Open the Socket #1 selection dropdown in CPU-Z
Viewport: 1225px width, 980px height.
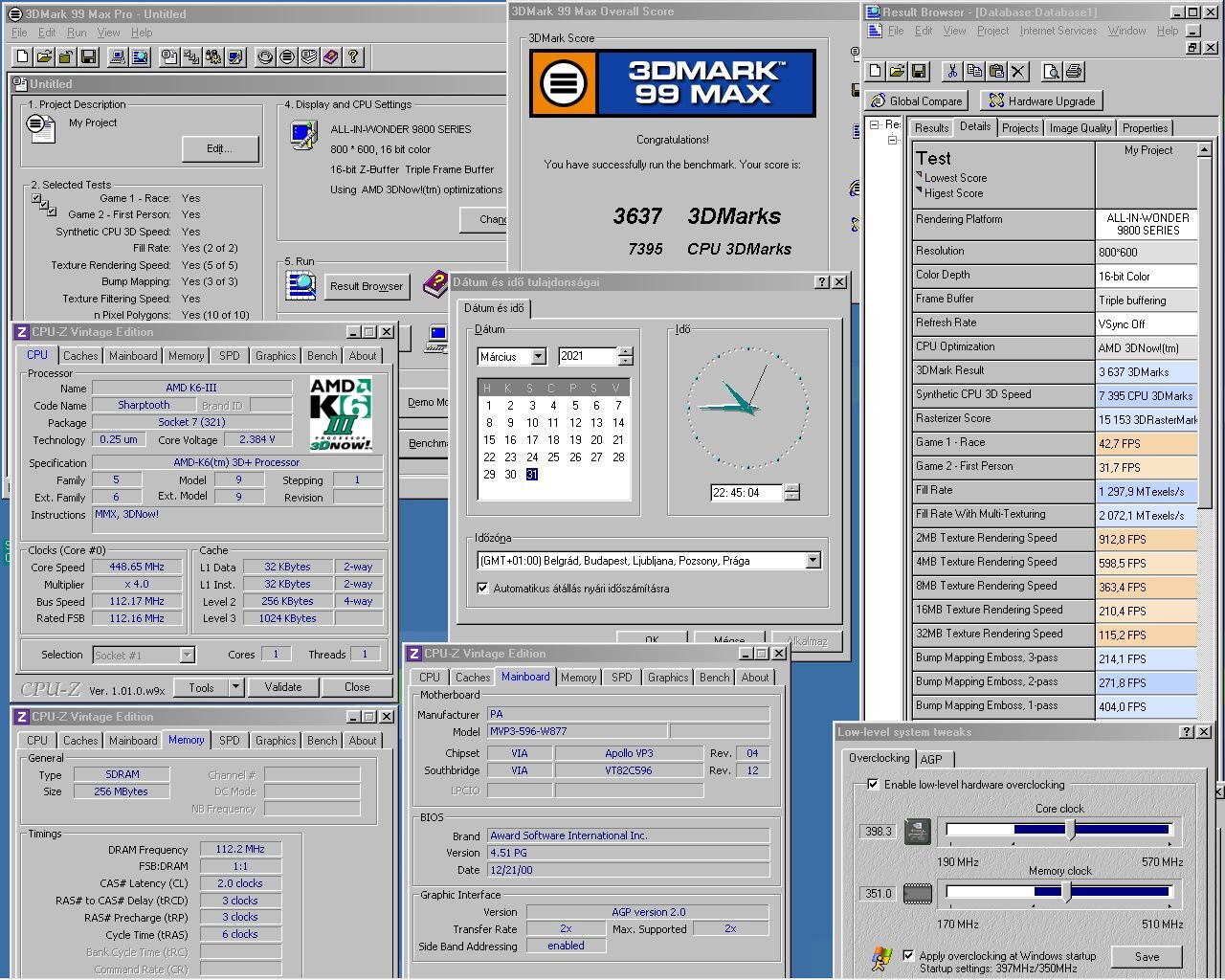pos(187,655)
